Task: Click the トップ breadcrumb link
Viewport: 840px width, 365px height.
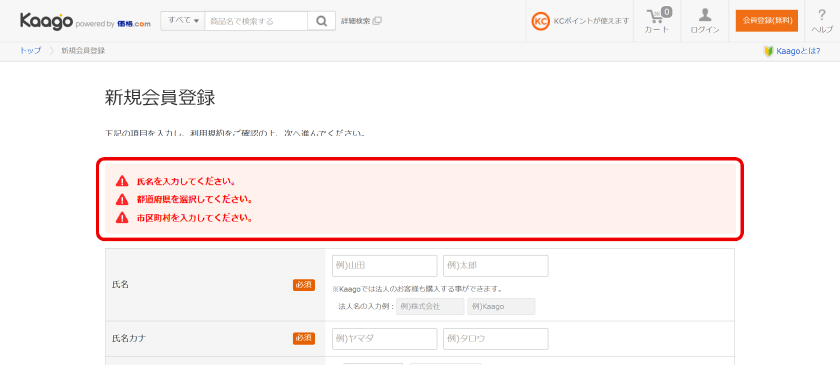Action: click(x=30, y=51)
